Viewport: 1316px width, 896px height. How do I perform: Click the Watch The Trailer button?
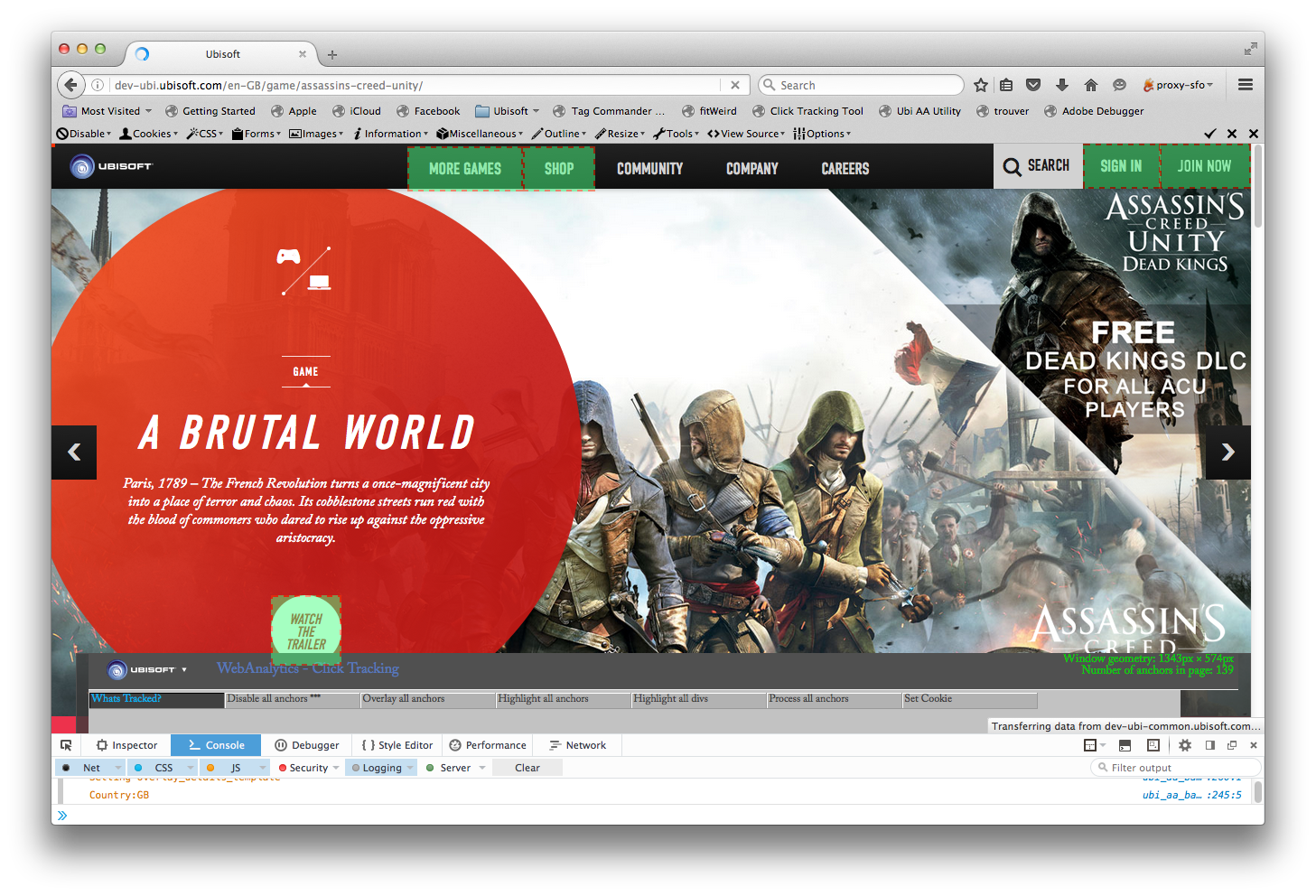coord(306,631)
